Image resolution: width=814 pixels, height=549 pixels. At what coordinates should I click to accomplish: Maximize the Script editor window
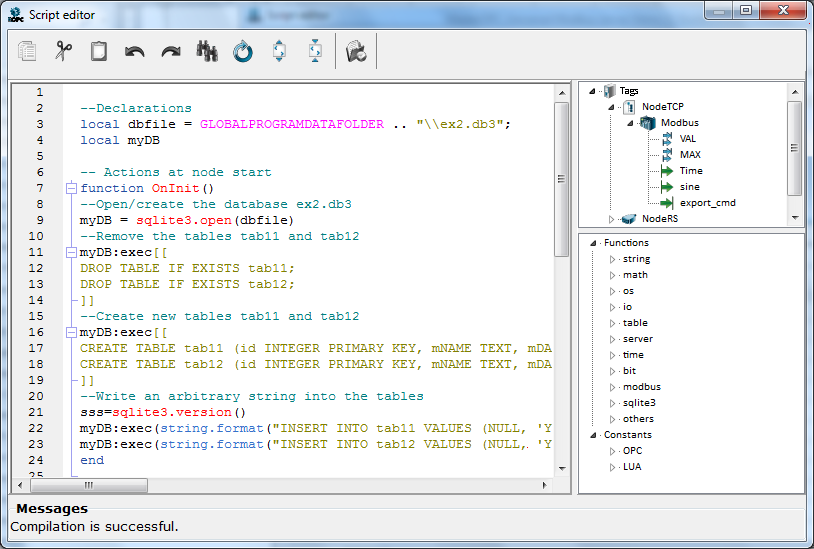tap(746, 10)
